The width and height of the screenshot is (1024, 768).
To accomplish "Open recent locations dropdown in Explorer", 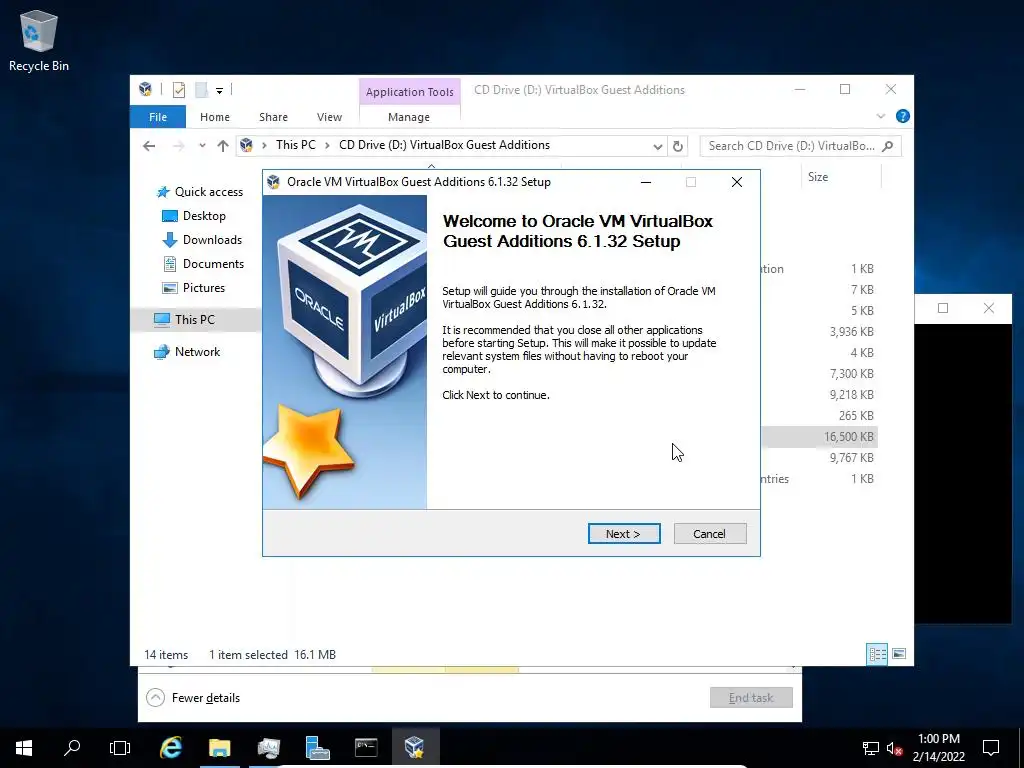I will (202, 146).
